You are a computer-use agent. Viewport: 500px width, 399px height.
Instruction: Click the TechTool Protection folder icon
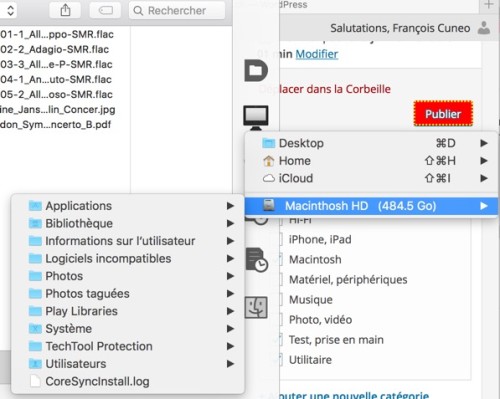click(x=35, y=346)
